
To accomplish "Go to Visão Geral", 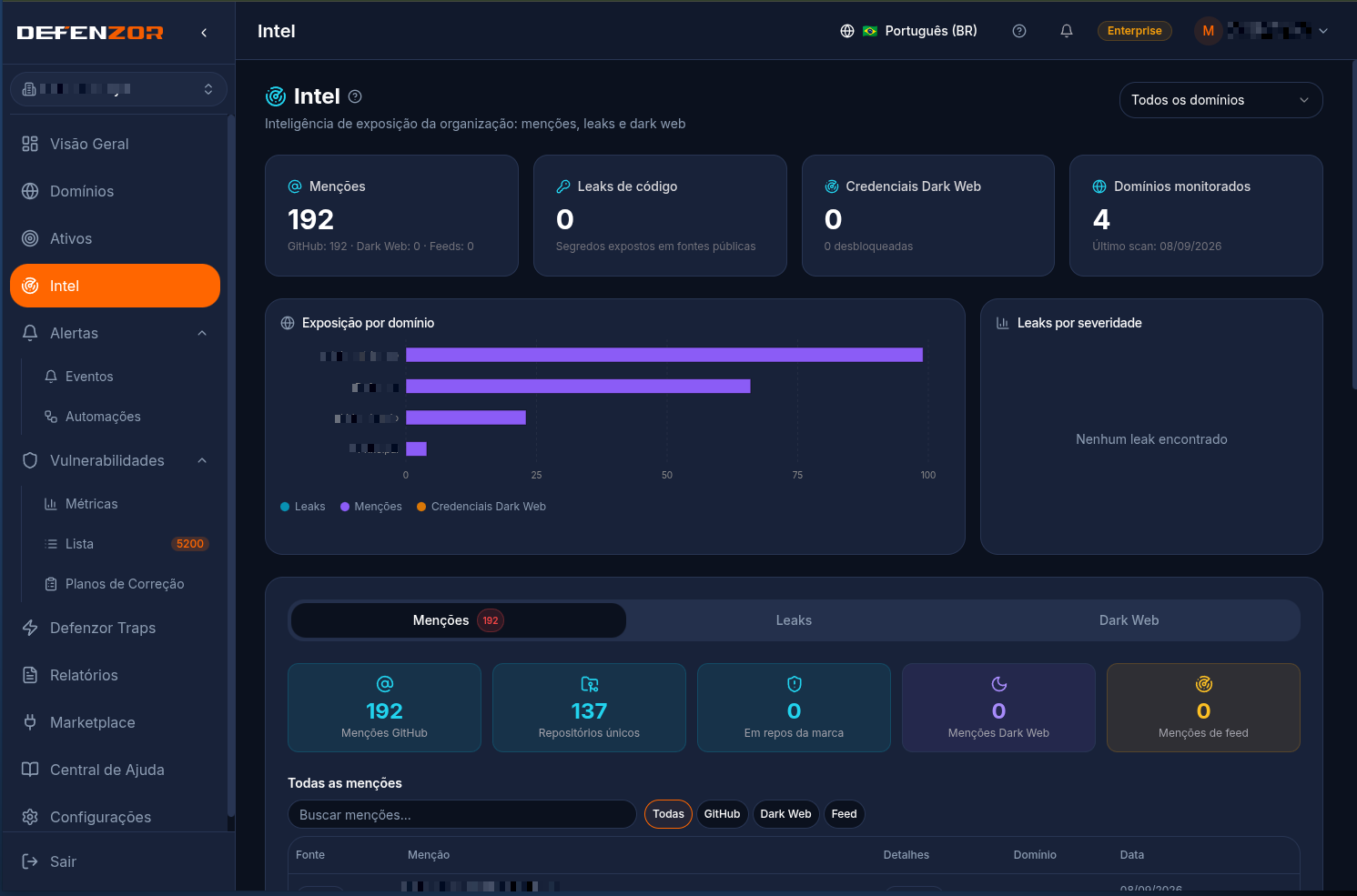I will coord(115,144).
